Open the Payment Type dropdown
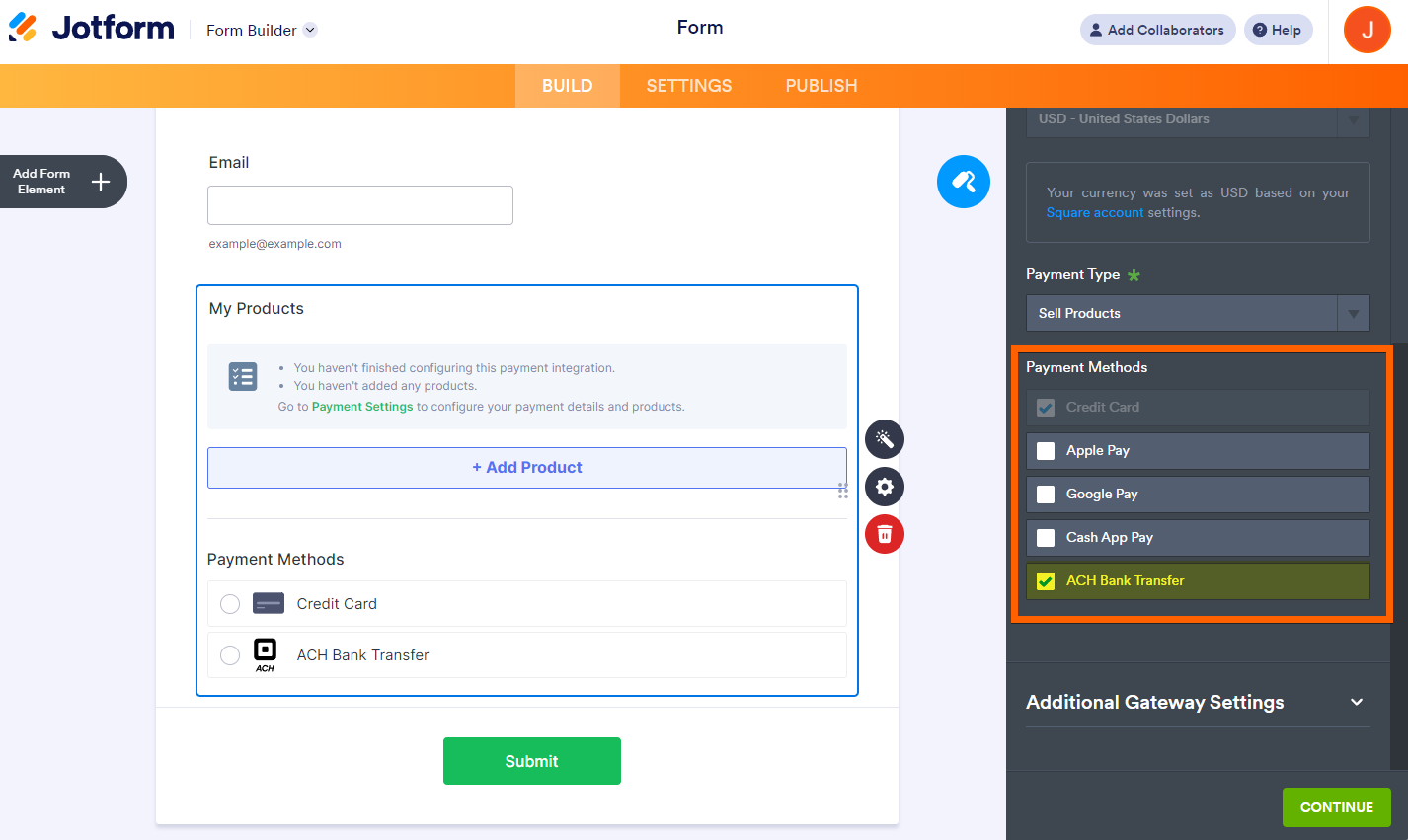 click(1198, 313)
